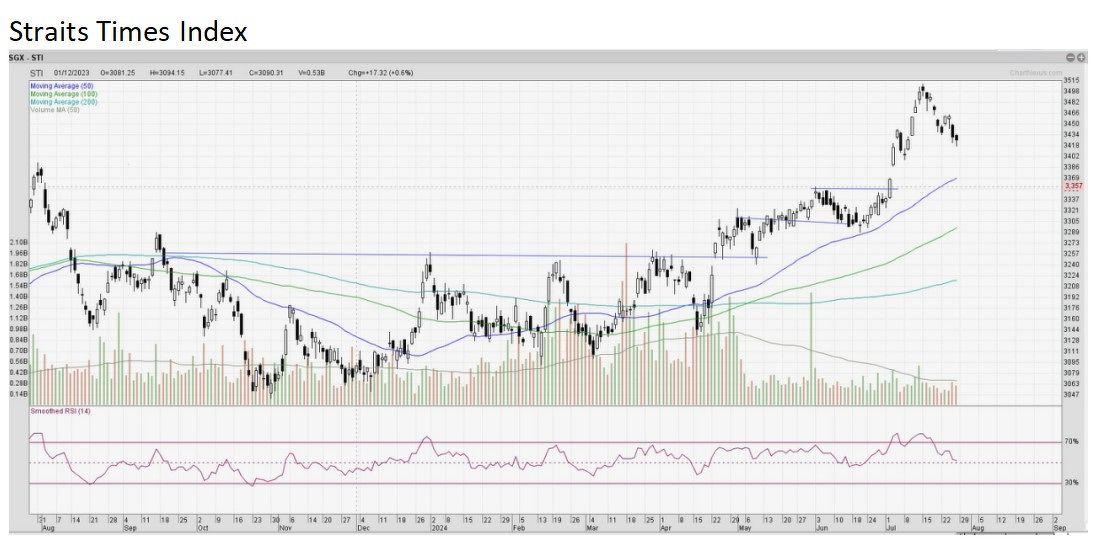
Task: Click the plus zoom-in icon
Action: (1081, 58)
